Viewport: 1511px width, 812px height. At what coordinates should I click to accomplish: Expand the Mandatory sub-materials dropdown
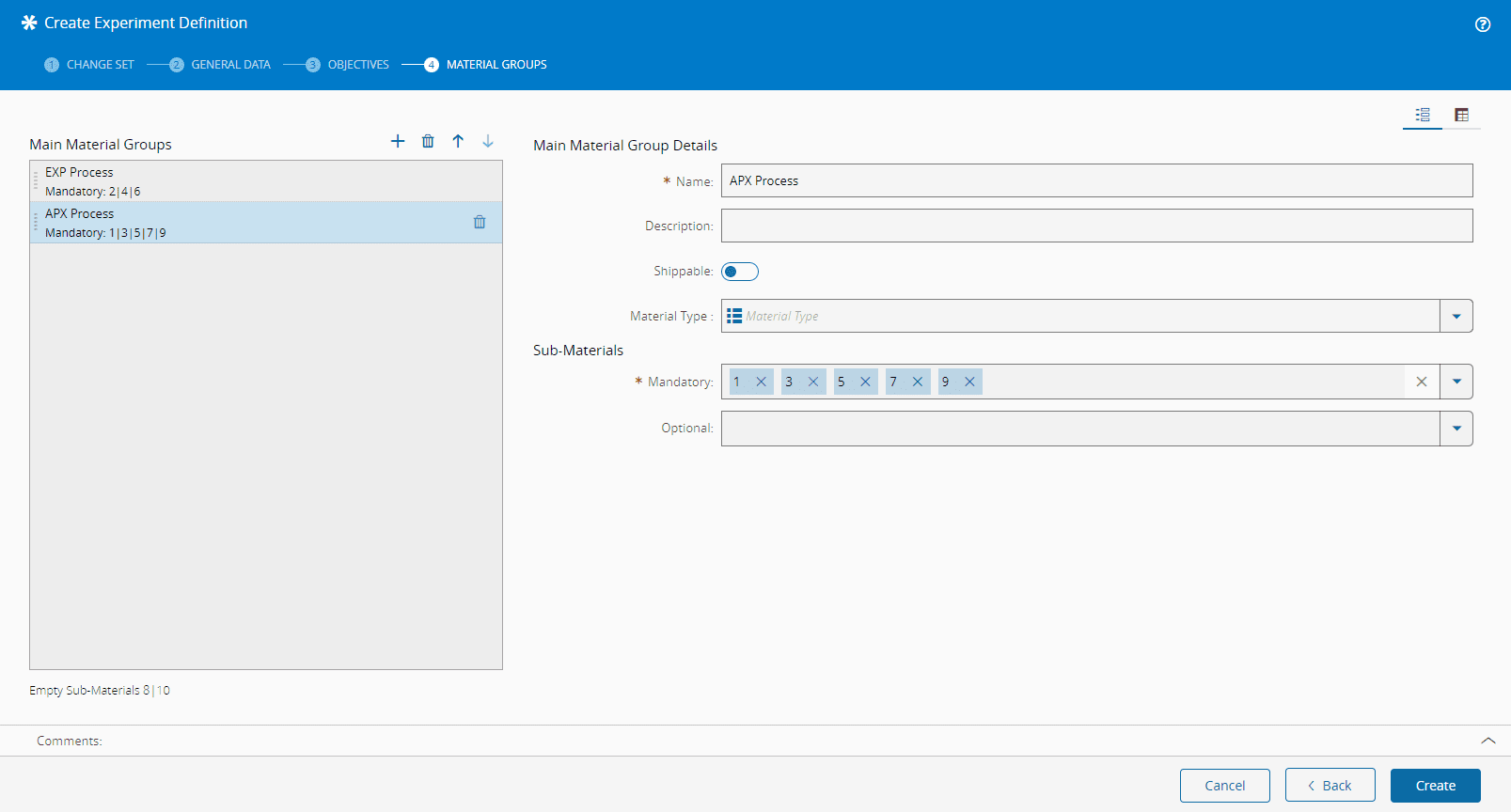(x=1456, y=382)
